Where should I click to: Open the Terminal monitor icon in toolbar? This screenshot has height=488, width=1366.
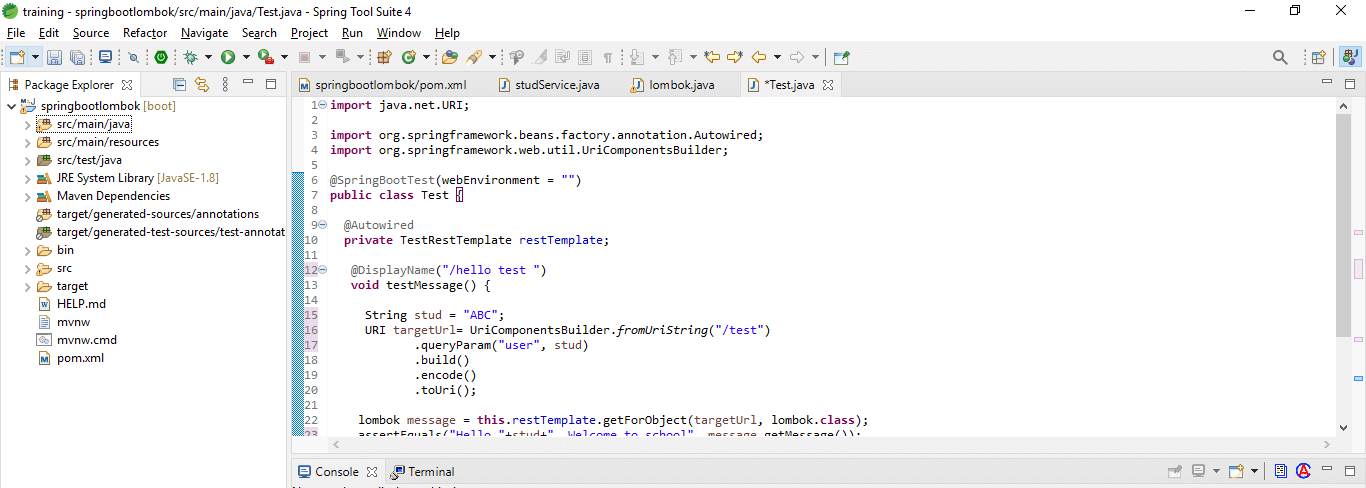105,58
